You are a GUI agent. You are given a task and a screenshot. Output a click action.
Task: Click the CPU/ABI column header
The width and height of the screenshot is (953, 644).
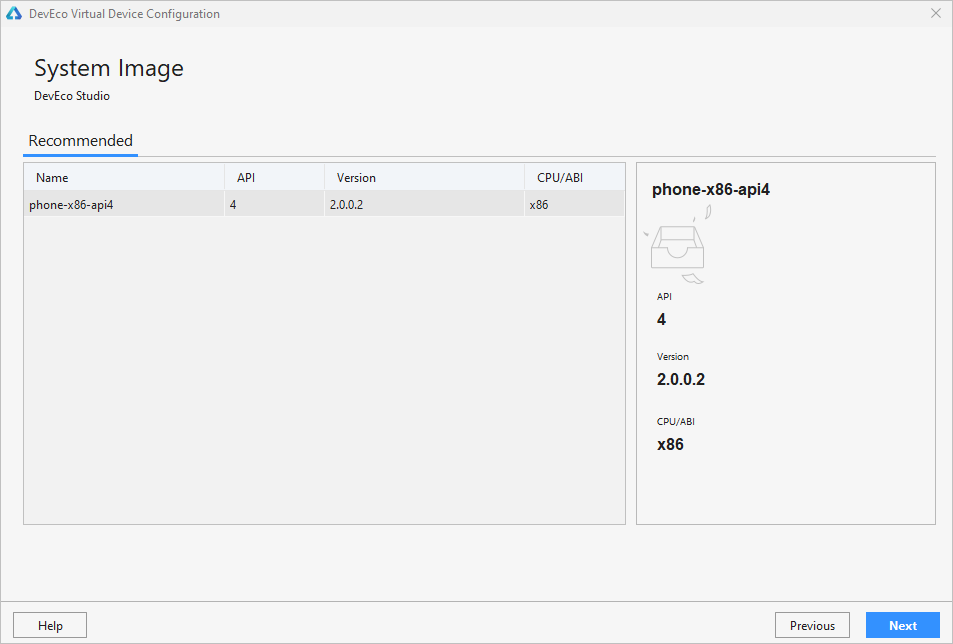[x=560, y=178]
